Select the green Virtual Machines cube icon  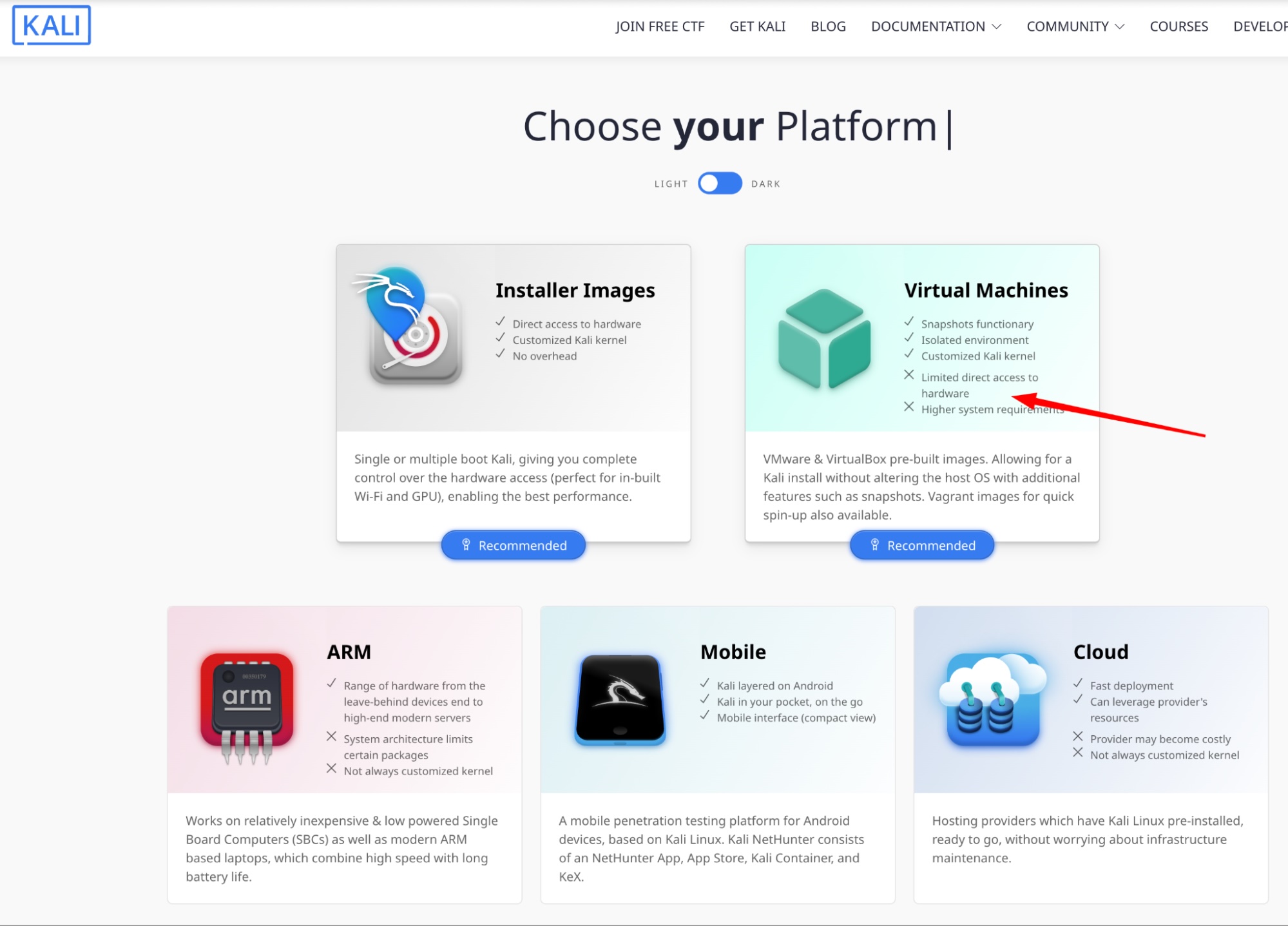click(x=824, y=339)
